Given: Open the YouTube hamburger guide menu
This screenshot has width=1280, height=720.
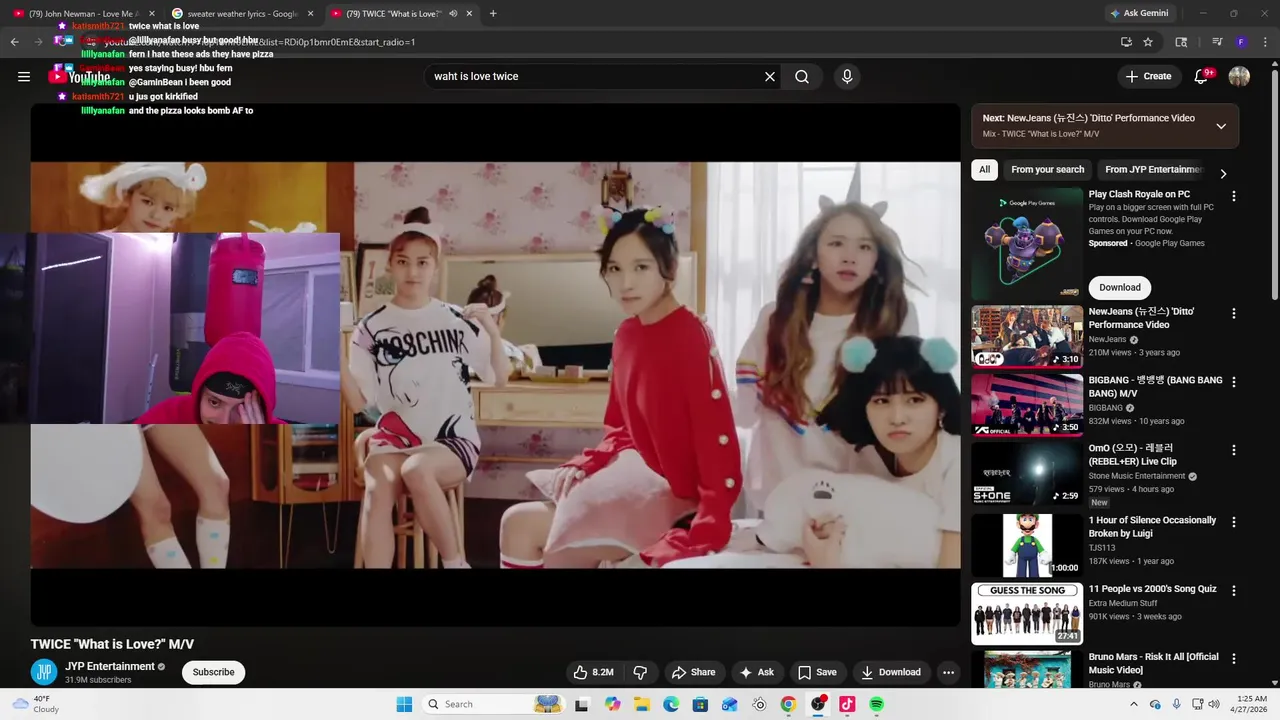Looking at the screenshot, I should click(x=24, y=77).
